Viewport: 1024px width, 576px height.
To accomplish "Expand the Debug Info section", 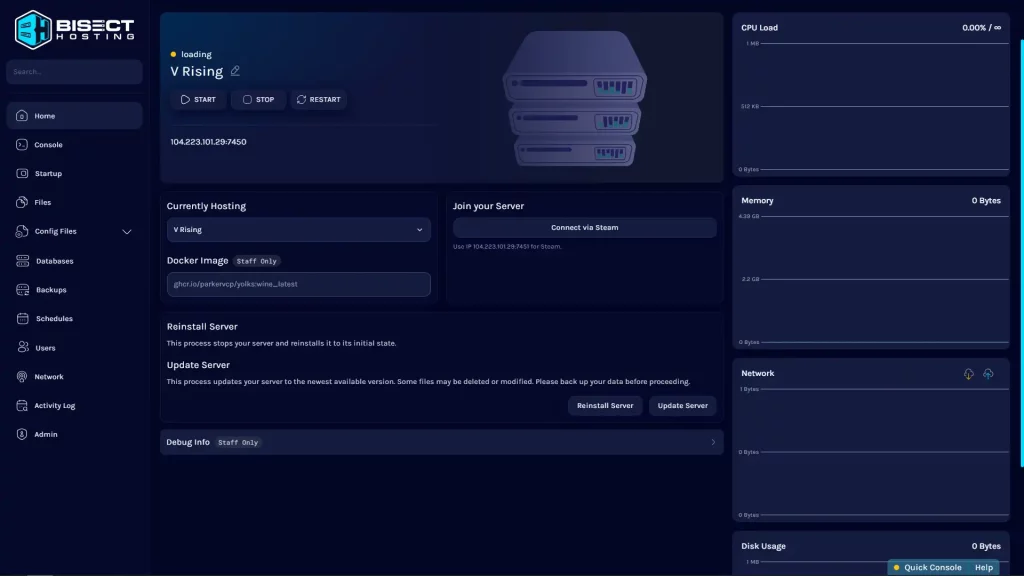I will [x=441, y=442].
